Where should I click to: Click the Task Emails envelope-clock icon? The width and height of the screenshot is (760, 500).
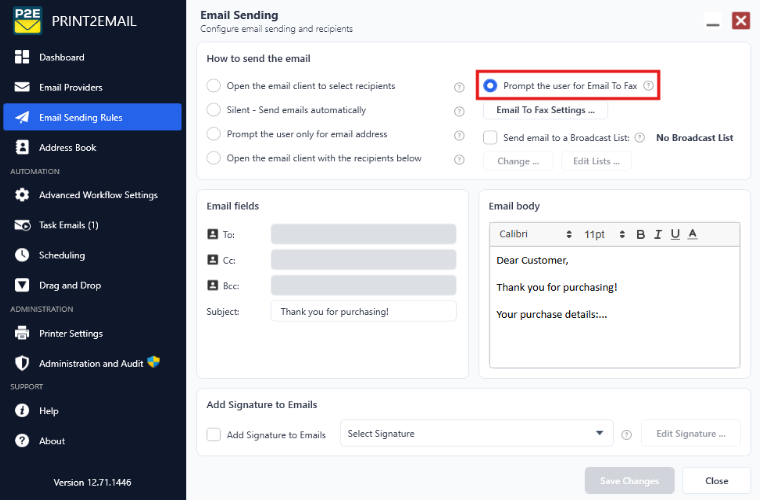coord(22,225)
